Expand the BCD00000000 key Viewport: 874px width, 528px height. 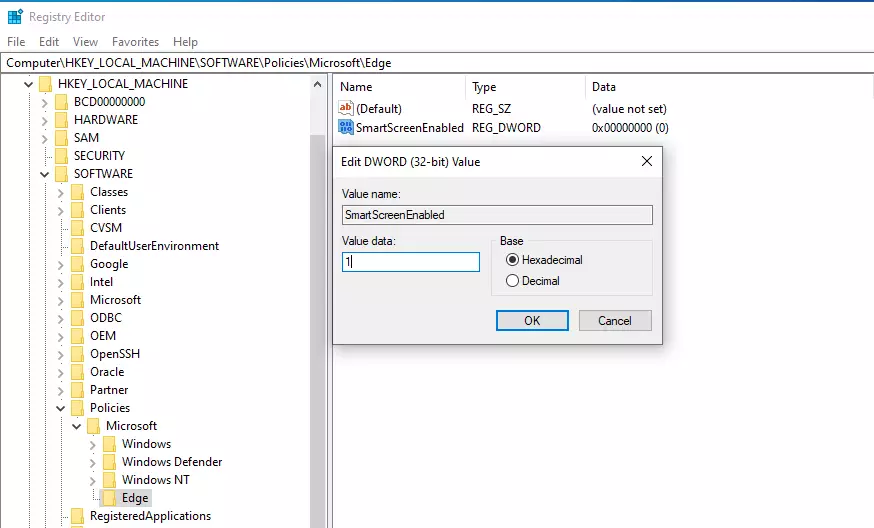45,103
